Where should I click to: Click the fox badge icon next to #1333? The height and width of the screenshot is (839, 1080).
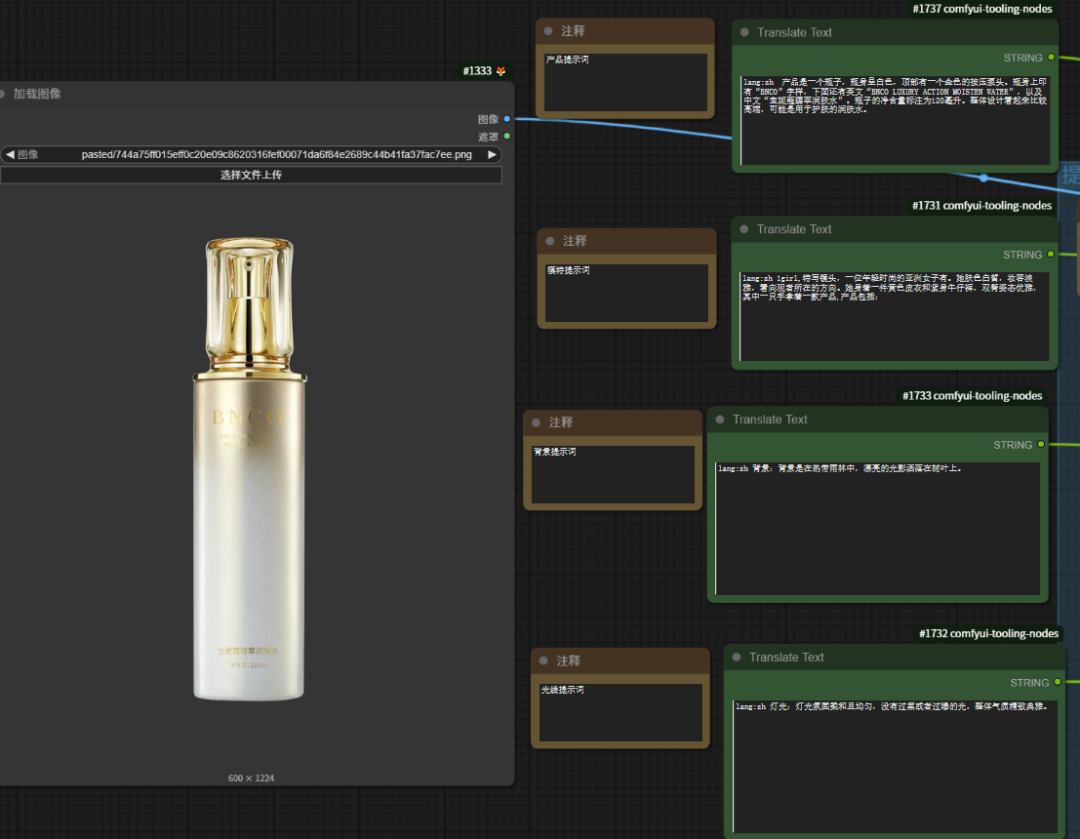(x=501, y=71)
